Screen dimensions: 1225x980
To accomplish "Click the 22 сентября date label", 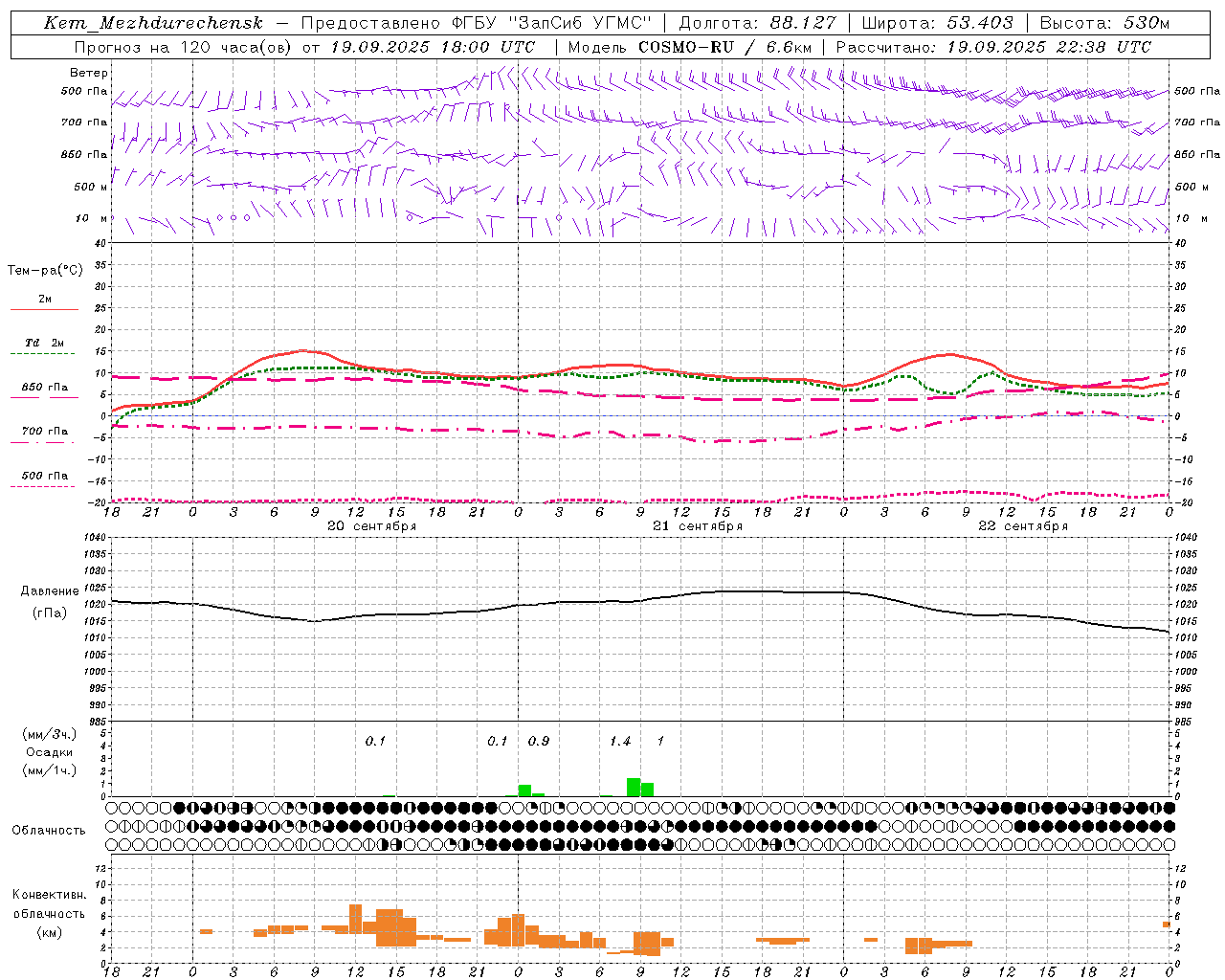I will (x=1023, y=526).
